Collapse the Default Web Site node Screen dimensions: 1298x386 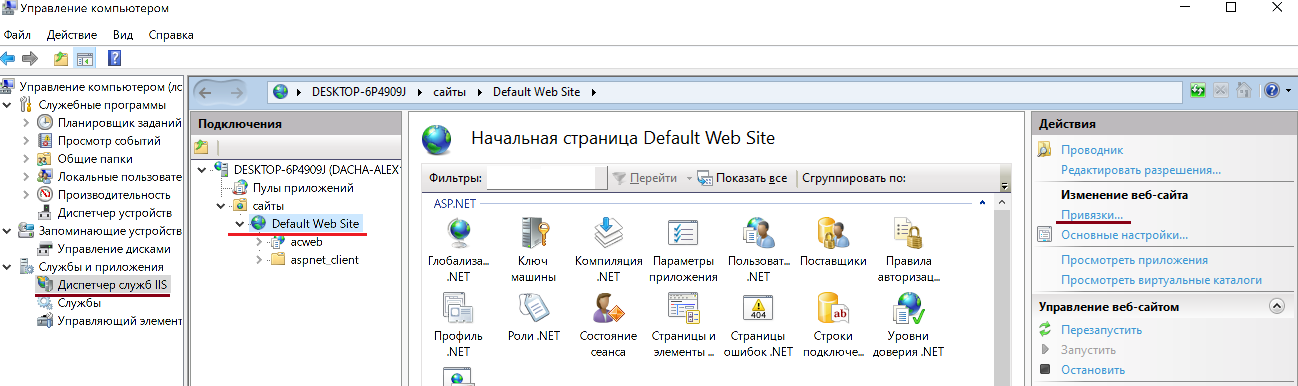(239, 223)
